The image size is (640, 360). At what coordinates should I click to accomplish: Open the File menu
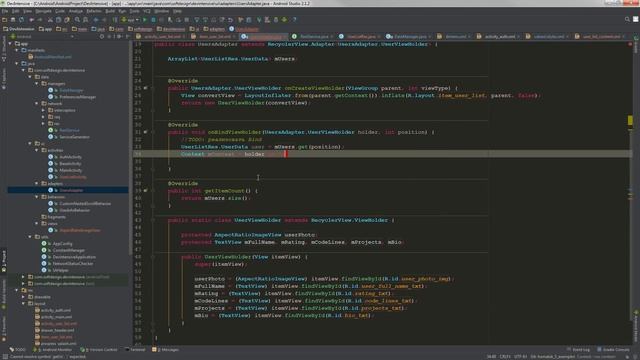pos(5,11)
